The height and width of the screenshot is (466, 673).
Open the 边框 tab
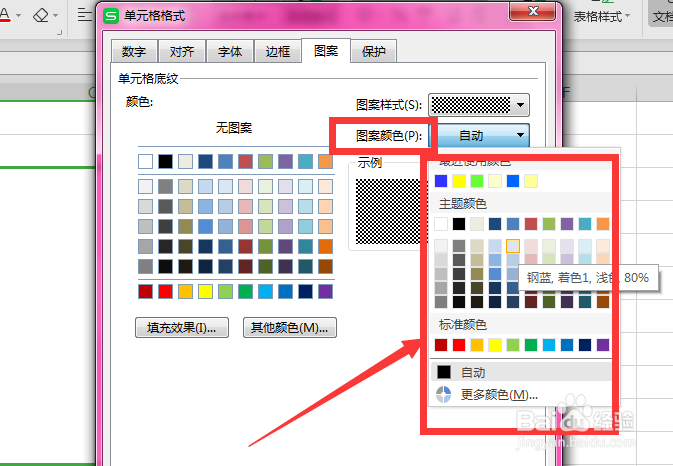(x=278, y=51)
